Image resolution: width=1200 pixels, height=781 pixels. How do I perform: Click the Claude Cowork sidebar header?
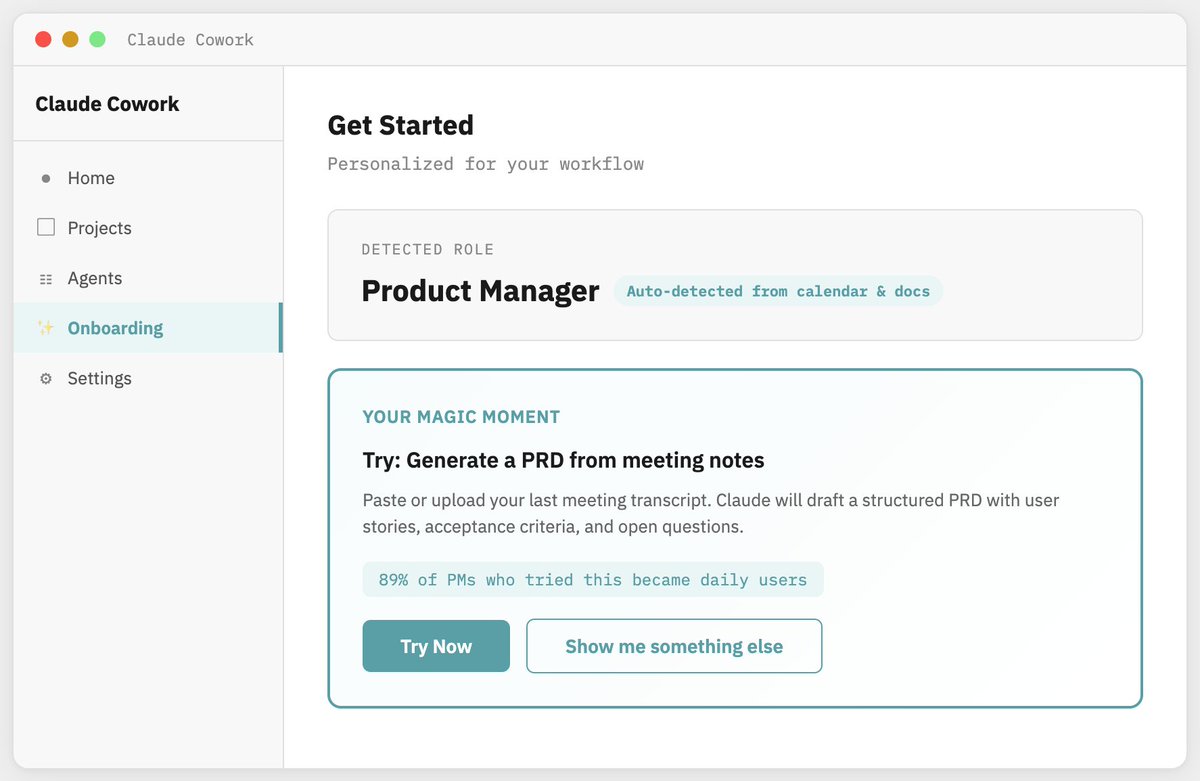pyautogui.click(x=107, y=104)
